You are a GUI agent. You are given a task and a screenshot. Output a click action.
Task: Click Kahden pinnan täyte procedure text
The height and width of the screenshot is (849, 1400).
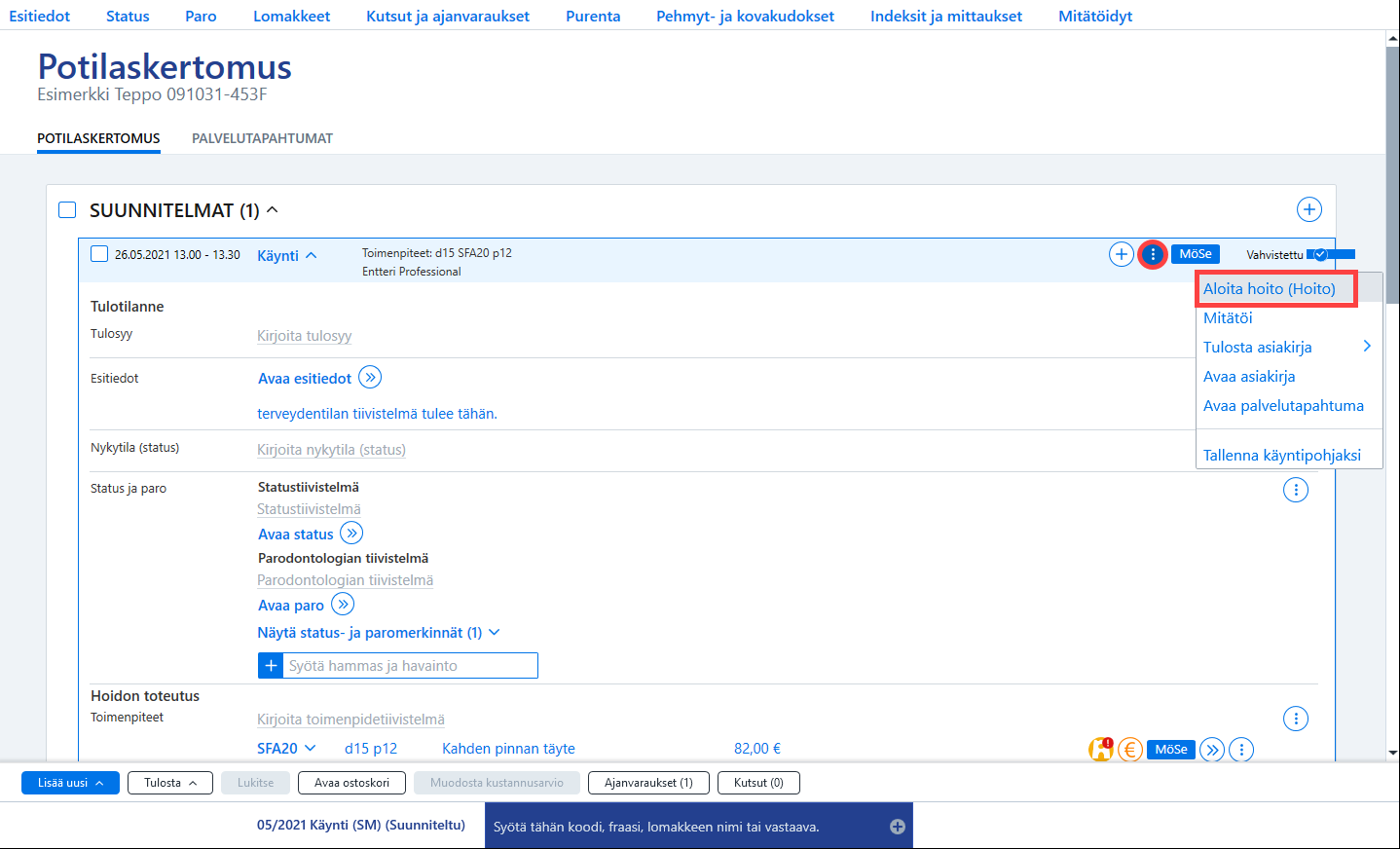(x=508, y=748)
